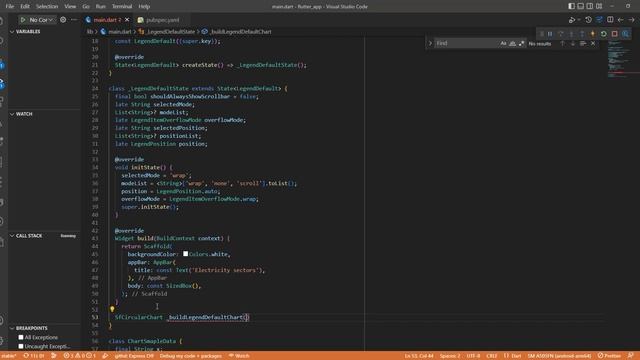
Task: Click the Watch status bar item
Action: pos(239,356)
